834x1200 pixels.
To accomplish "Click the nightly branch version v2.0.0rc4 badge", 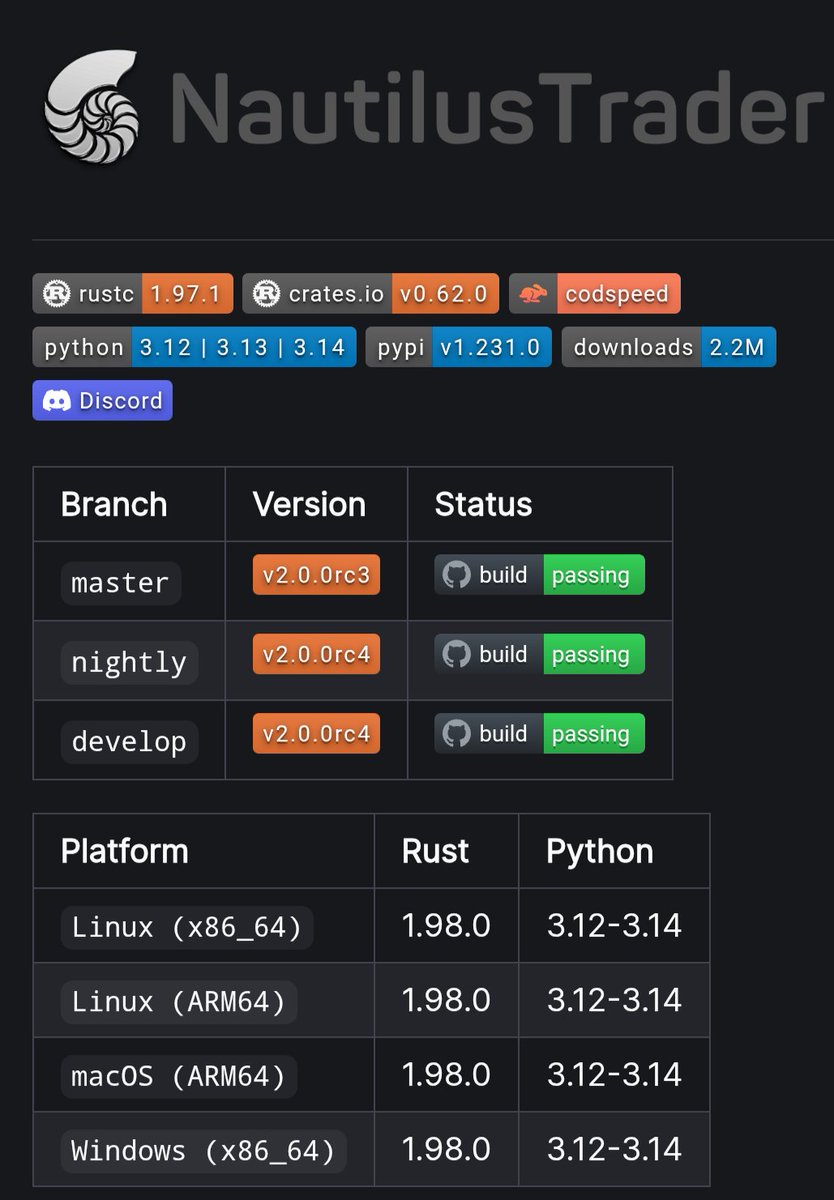I will click(x=316, y=654).
